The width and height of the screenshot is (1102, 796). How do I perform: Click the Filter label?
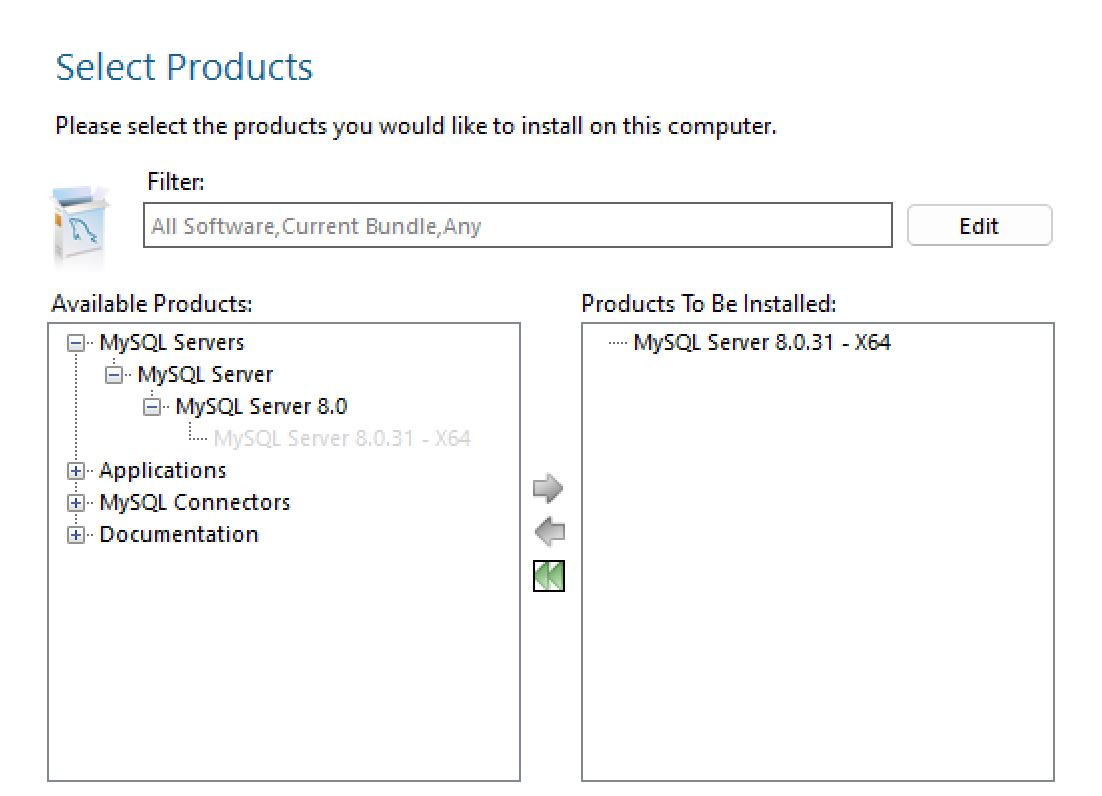[176, 182]
